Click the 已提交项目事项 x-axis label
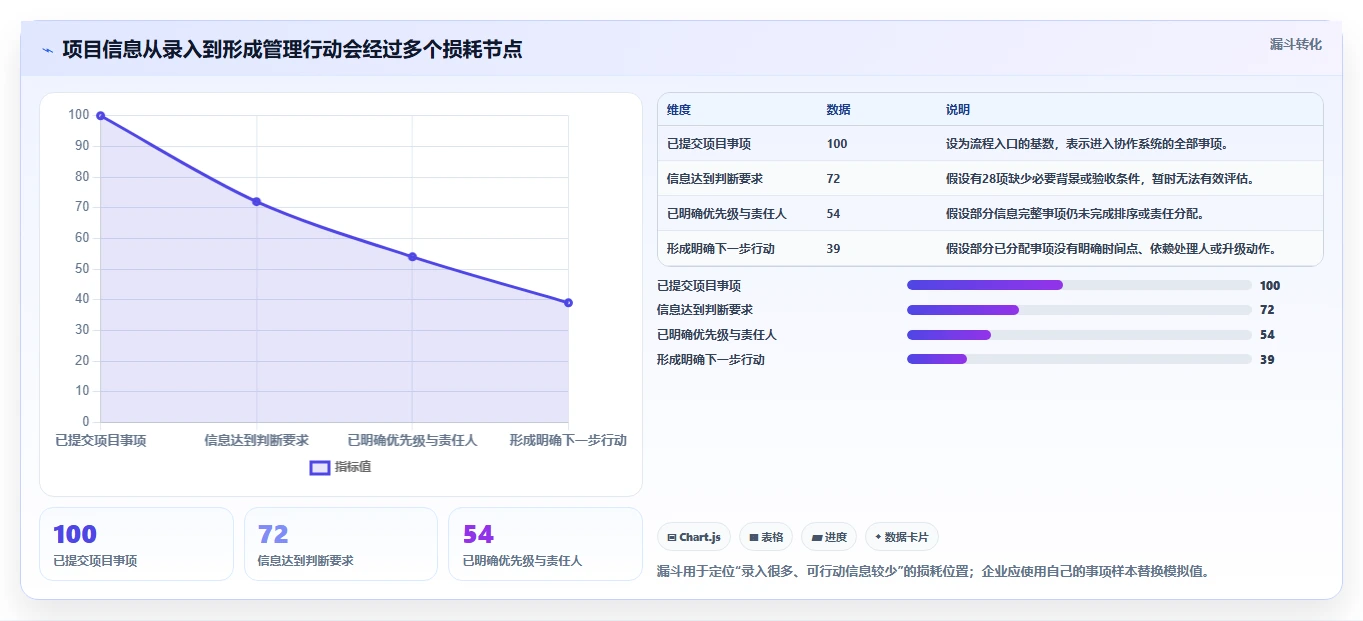The width and height of the screenshot is (1363, 621). pos(100,440)
